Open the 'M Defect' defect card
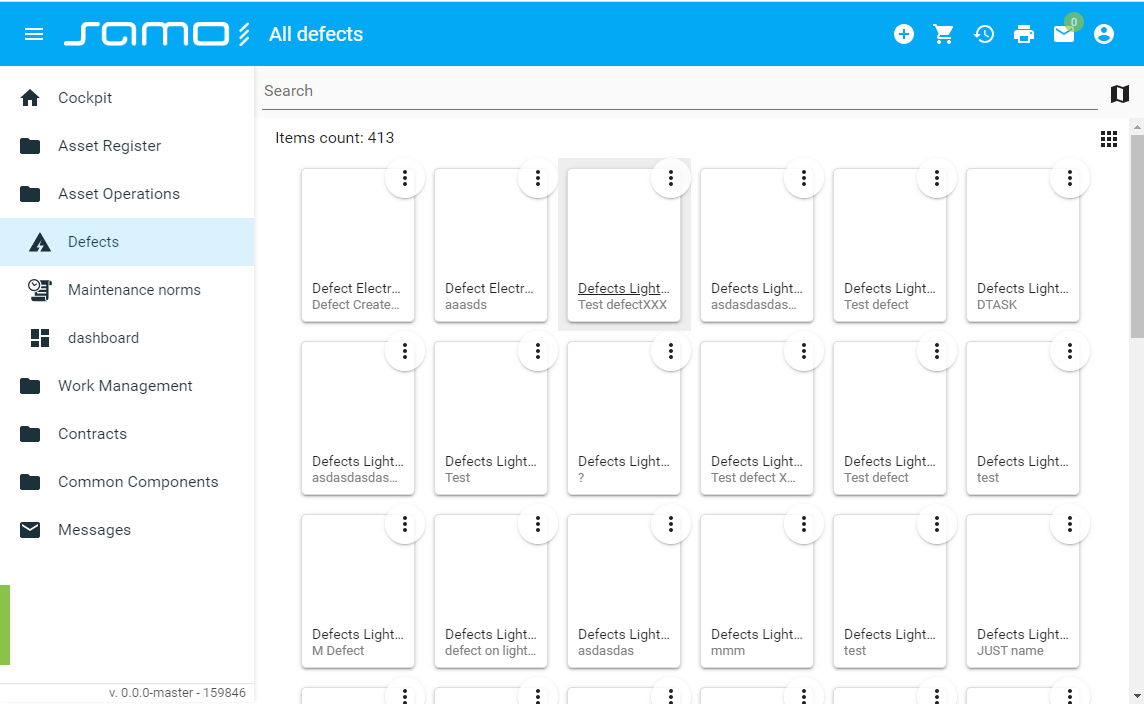Image resolution: width=1144 pixels, height=704 pixels. click(358, 591)
